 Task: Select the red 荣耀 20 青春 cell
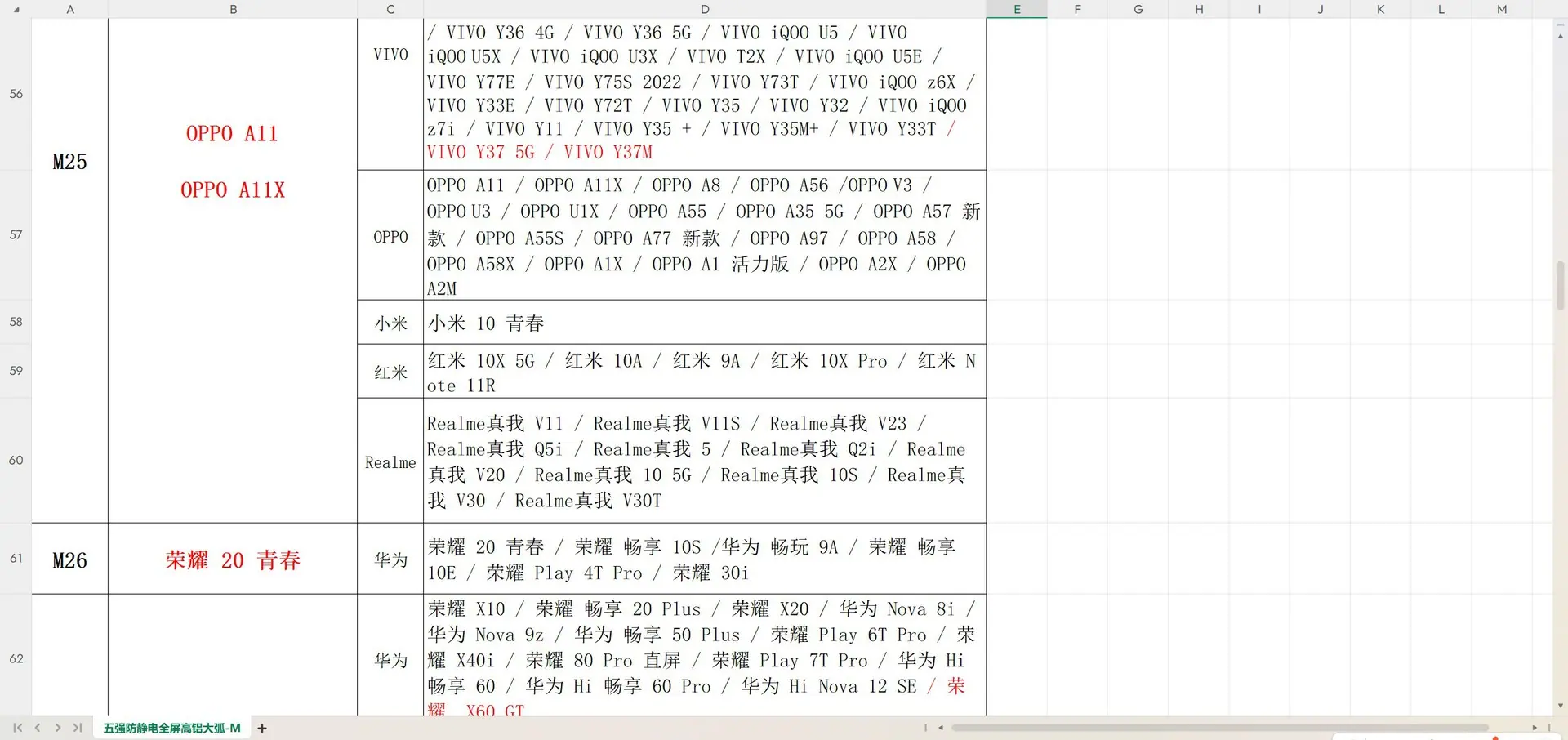pyautogui.click(x=233, y=559)
